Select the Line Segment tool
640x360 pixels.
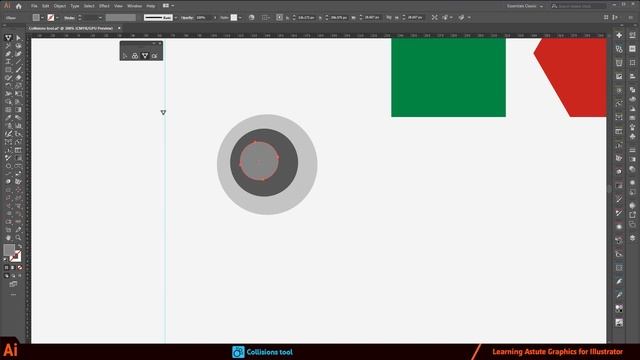click(18, 62)
